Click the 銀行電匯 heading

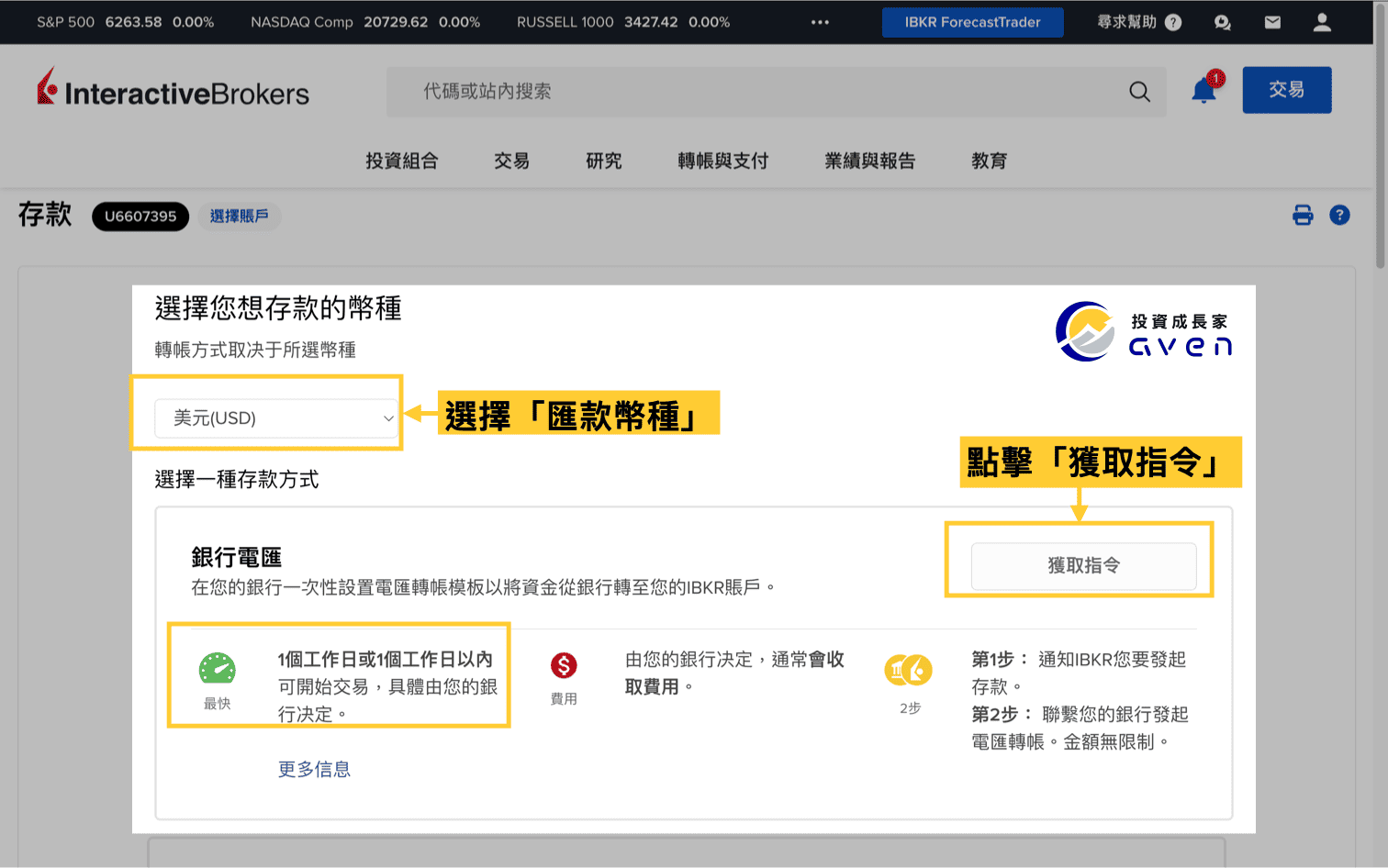pos(236,558)
